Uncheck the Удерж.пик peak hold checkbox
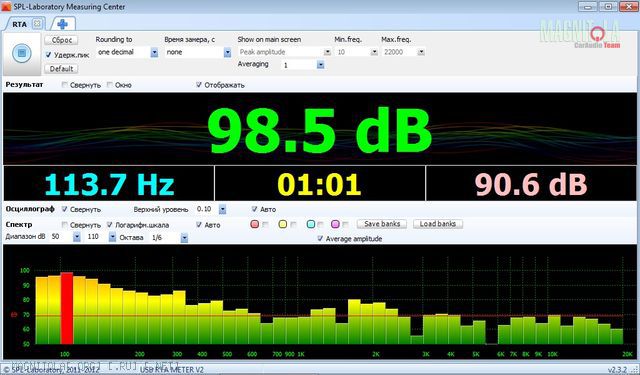 tap(49, 55)
